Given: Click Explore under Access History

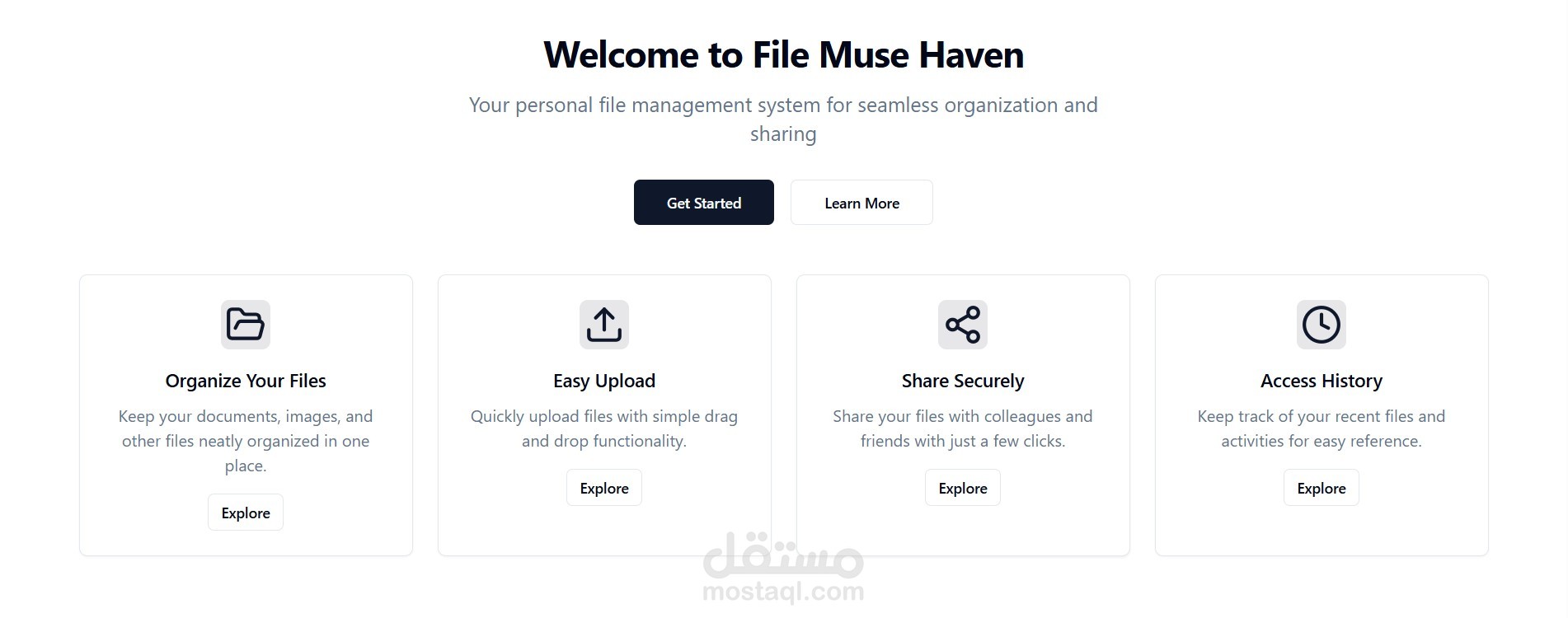Looking at the screenshot, I should coord(1322,488).
